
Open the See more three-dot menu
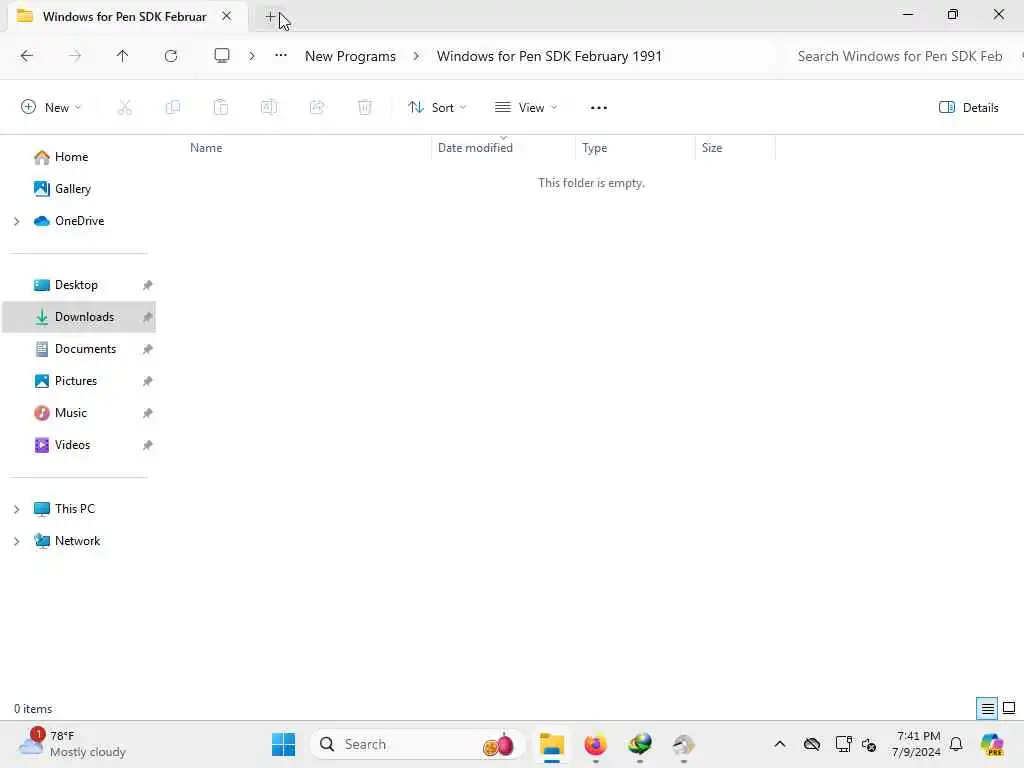(599, 108)
